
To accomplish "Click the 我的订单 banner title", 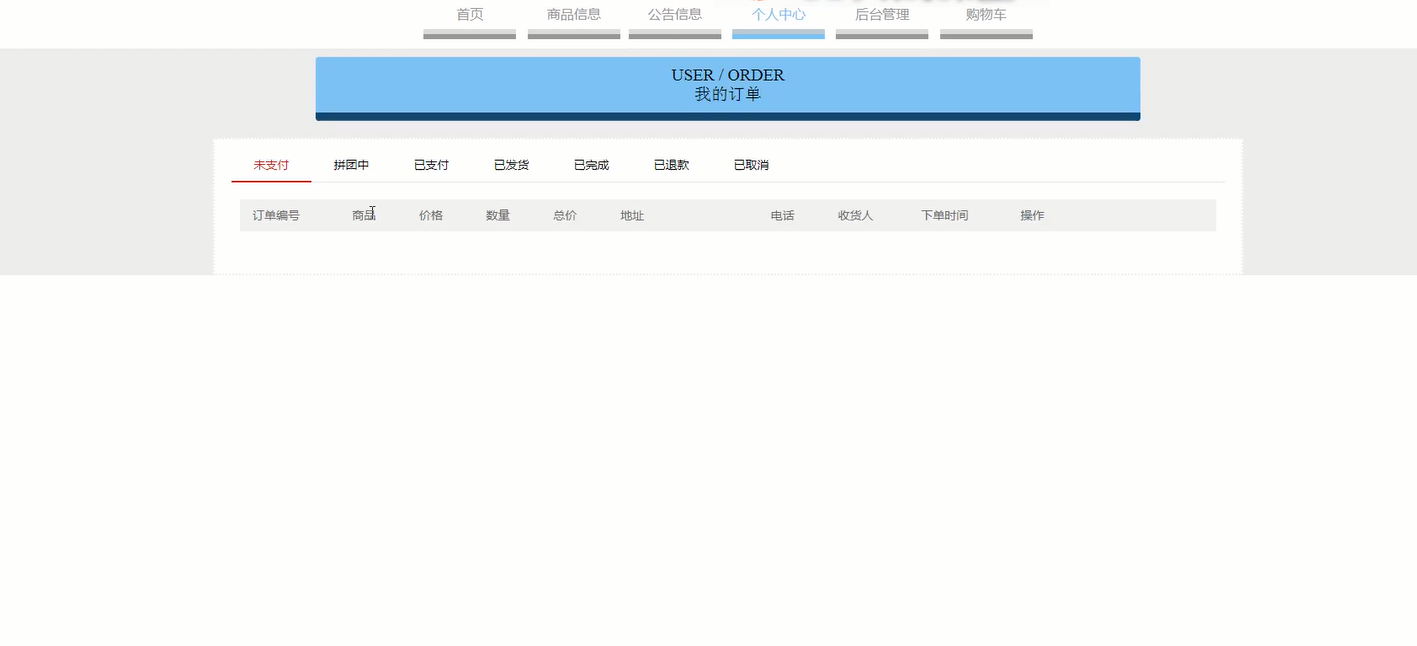I will pos(728,94).
